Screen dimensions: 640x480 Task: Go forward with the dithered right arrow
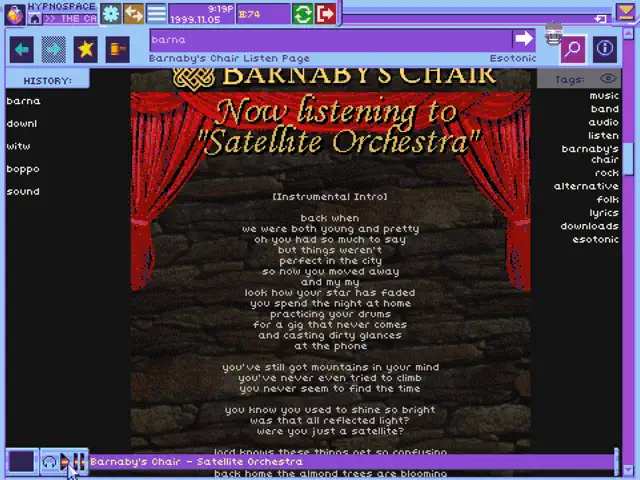click(53, 49)
